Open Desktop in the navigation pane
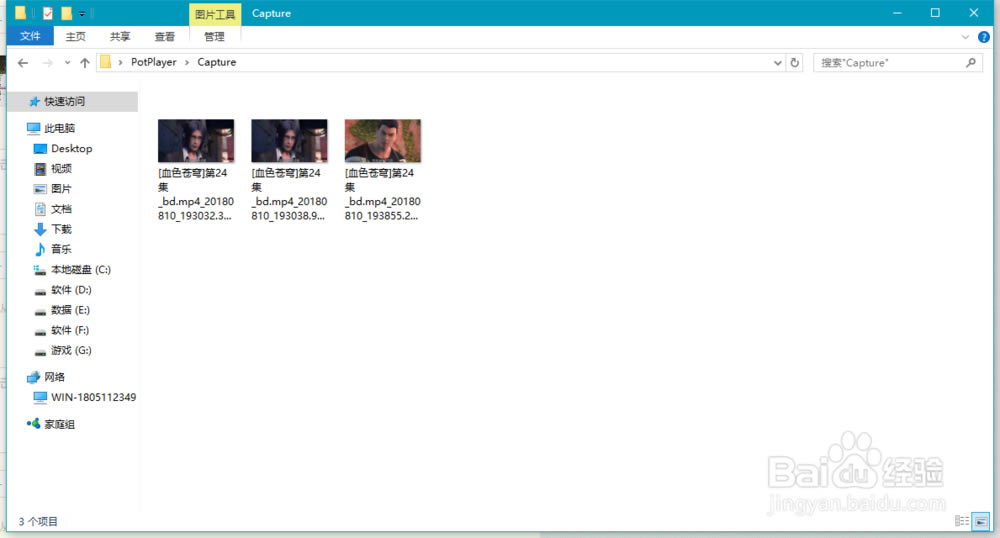 click(x=71, y=149)
